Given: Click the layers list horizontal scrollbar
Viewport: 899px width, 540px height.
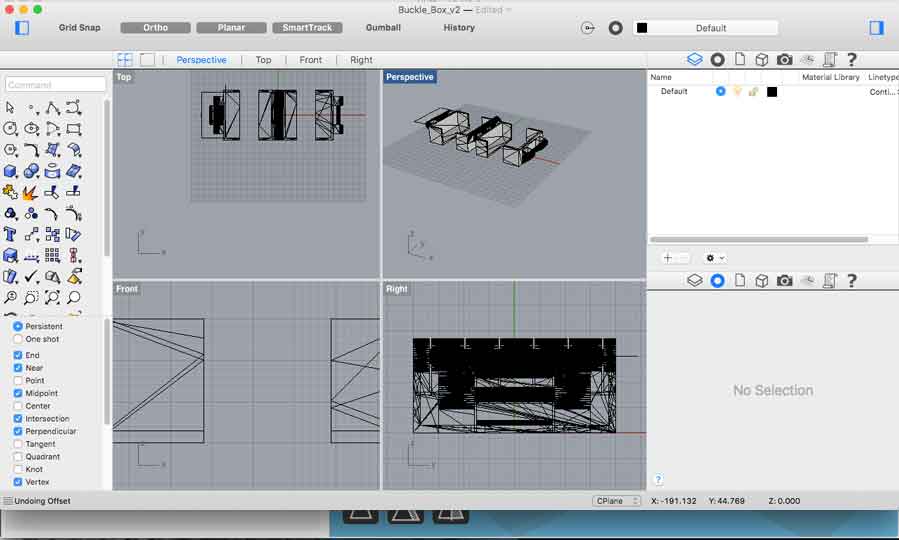Looking at the screenshot, I should point(759,240).
